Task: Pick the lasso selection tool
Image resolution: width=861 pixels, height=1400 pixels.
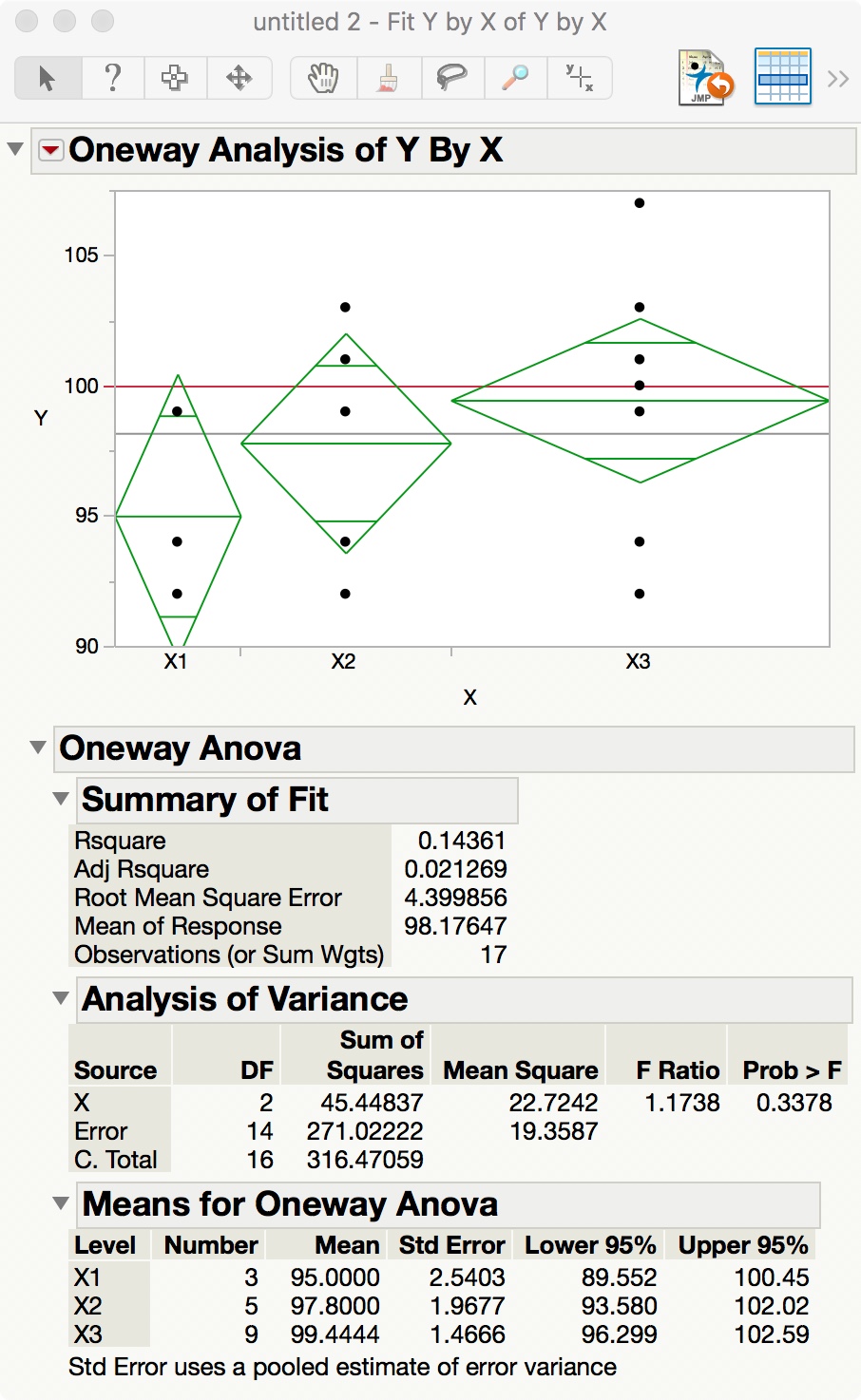Action: click(x=451, y=78)
